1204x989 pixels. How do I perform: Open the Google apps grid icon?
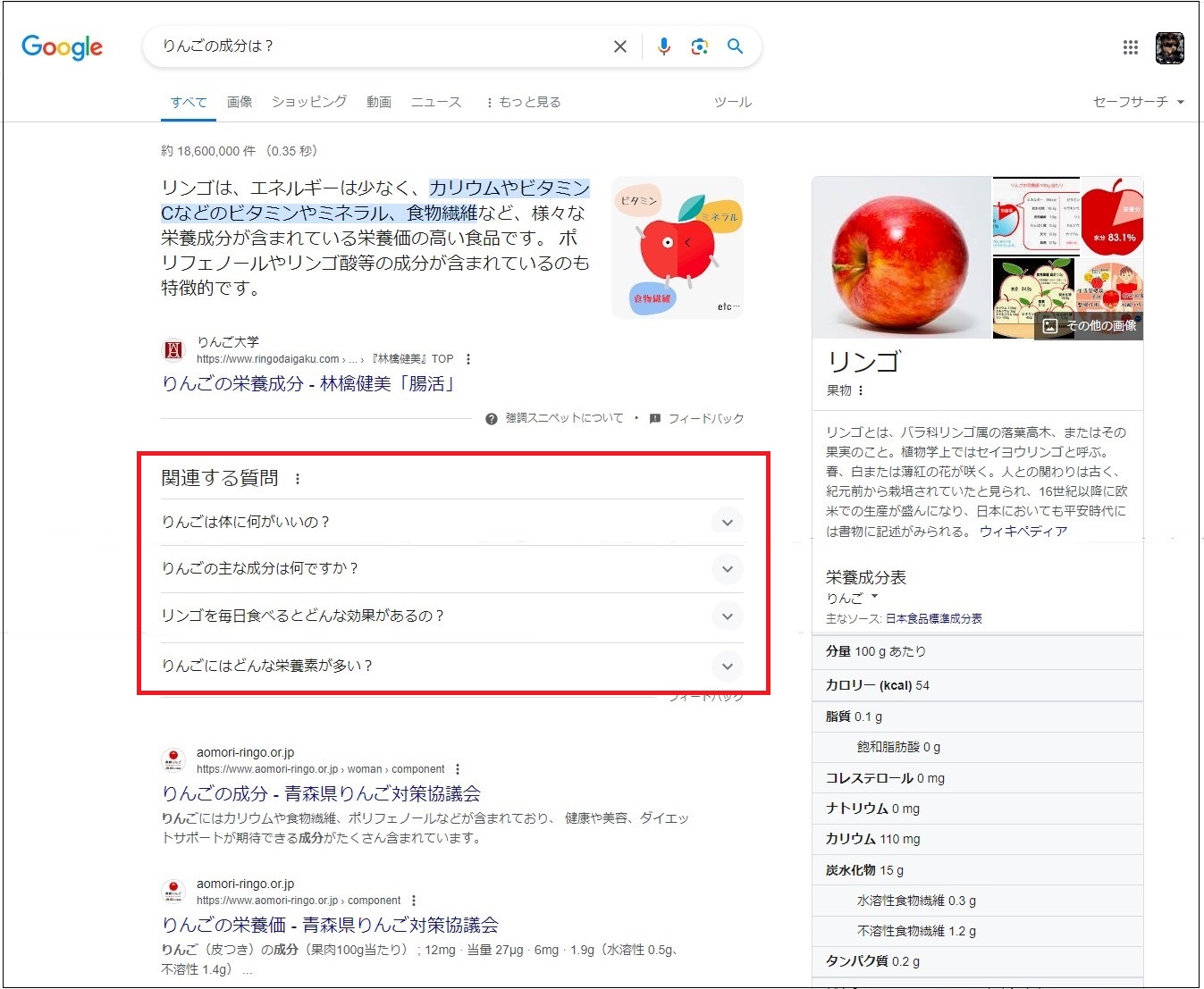click(x=1131, y=47)
